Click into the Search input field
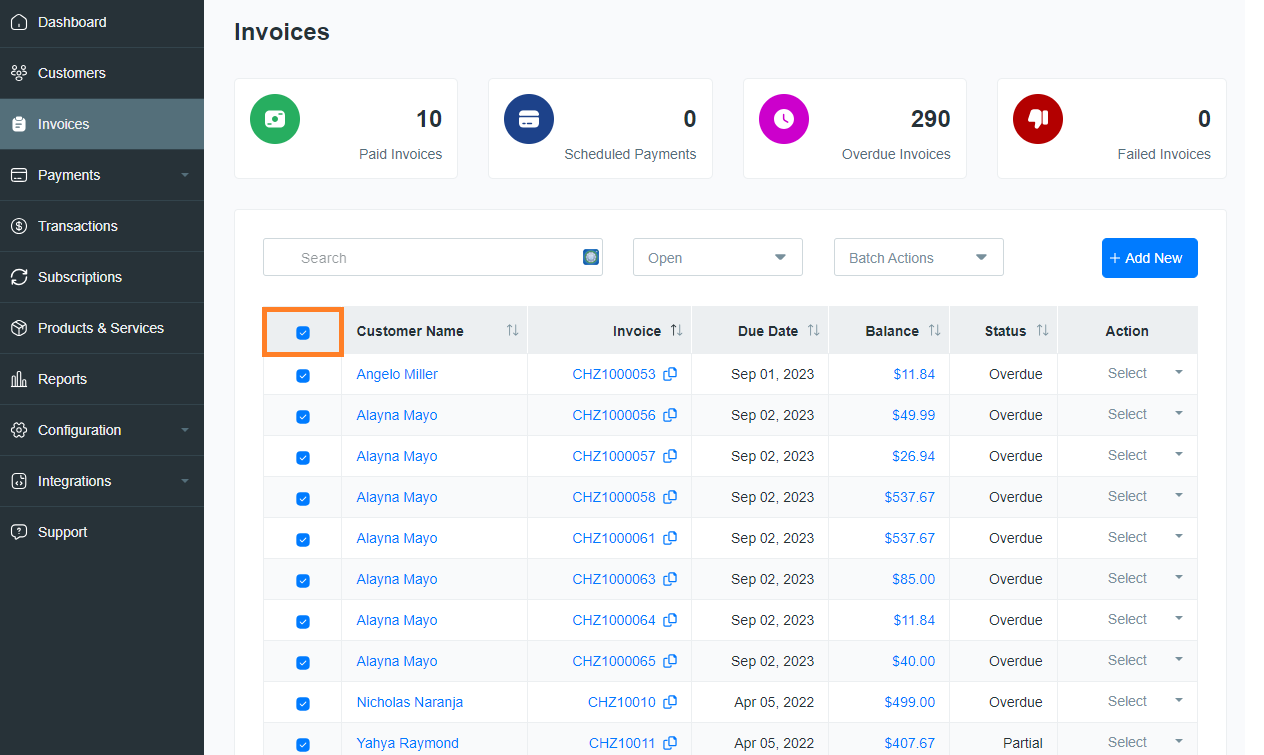Viewport: 1264px width, 755px height. pyautogui.click(x=433, y=257)
